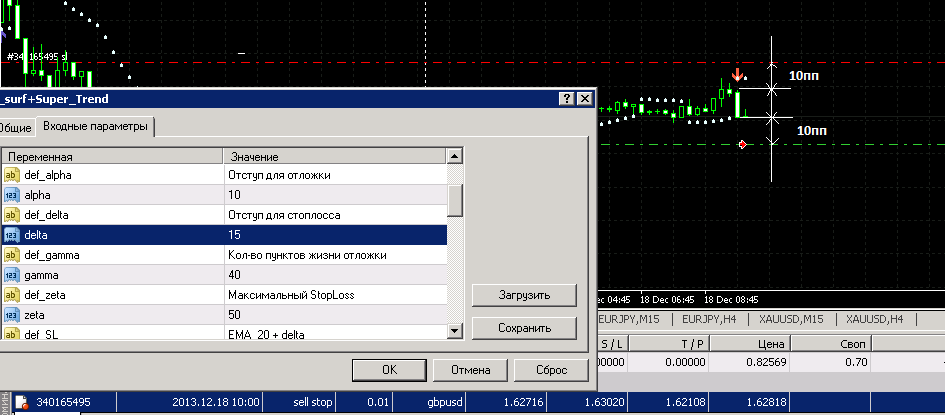Confirm the dialog with OK
The width and height of the screenshot is (945, 415).
point(389,370)
